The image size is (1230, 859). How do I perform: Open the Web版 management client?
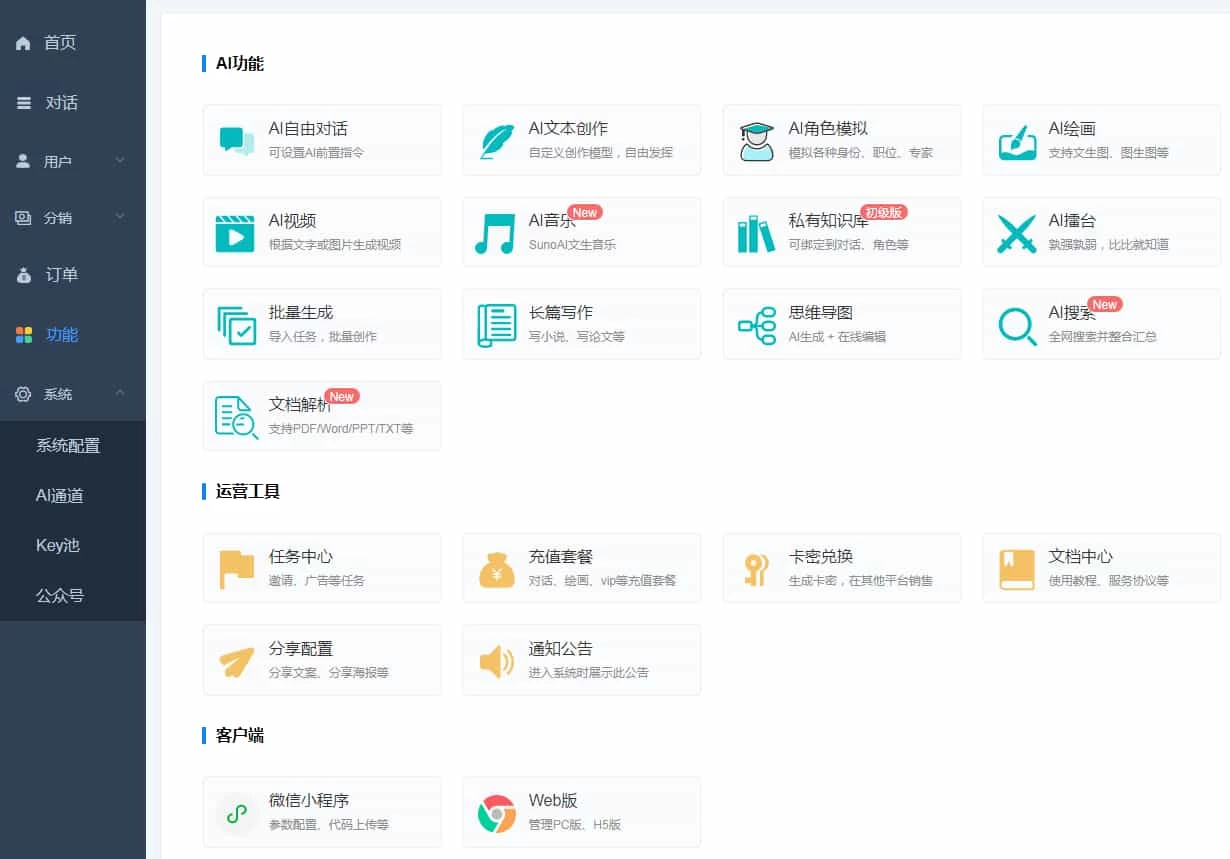coord(581,812)
